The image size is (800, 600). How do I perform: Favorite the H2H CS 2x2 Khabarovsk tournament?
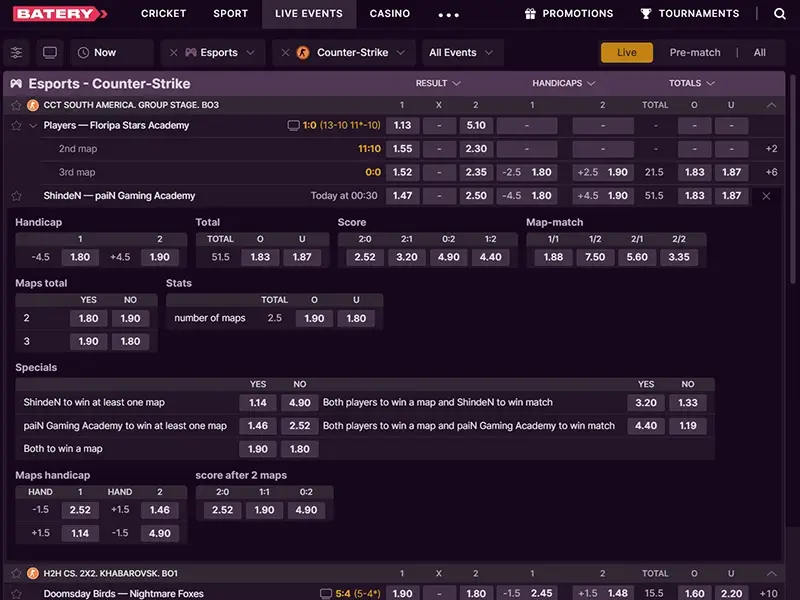click(x=16, y=573)
